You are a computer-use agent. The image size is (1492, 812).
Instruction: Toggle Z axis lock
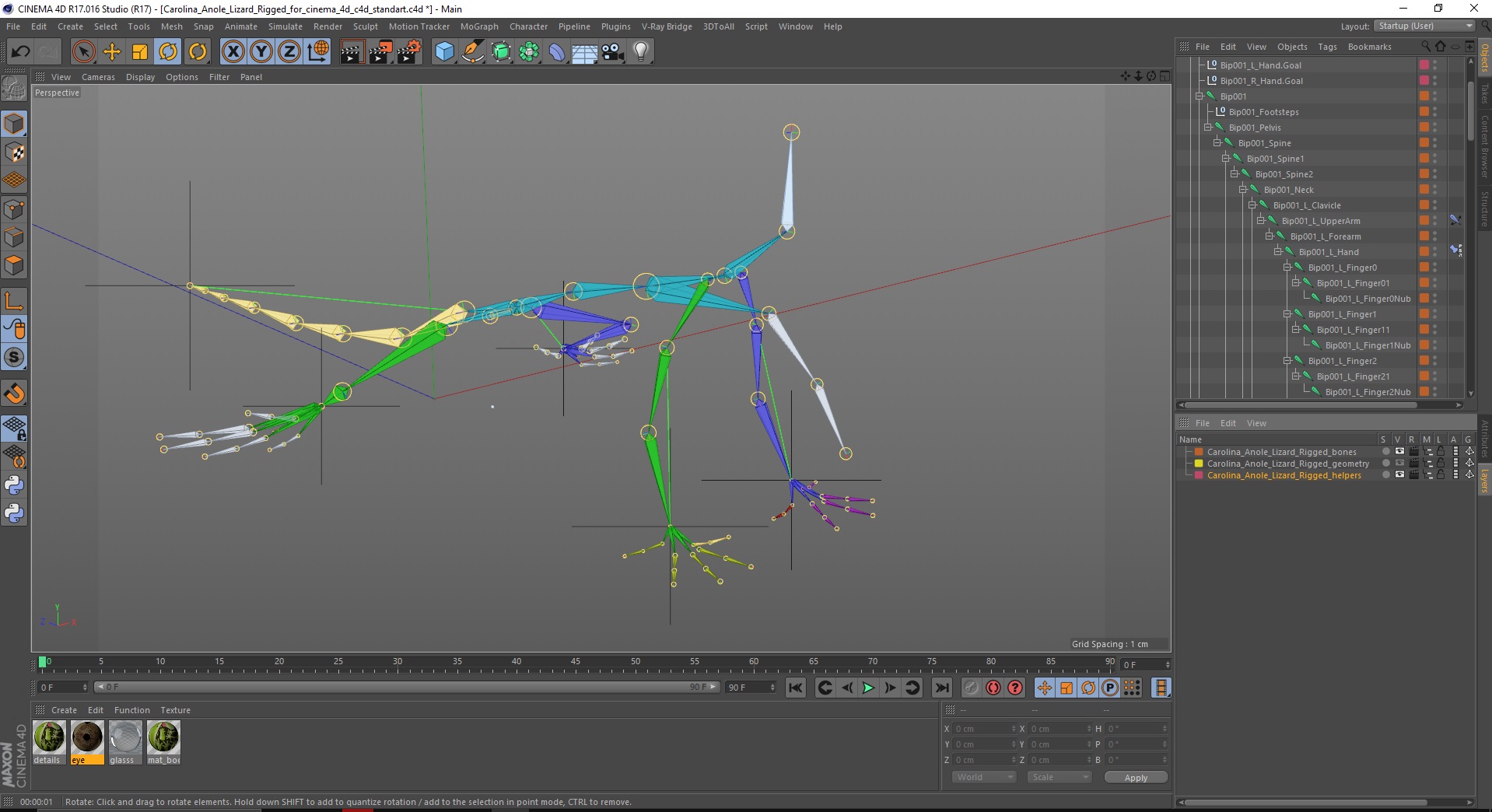coord(289,52)
